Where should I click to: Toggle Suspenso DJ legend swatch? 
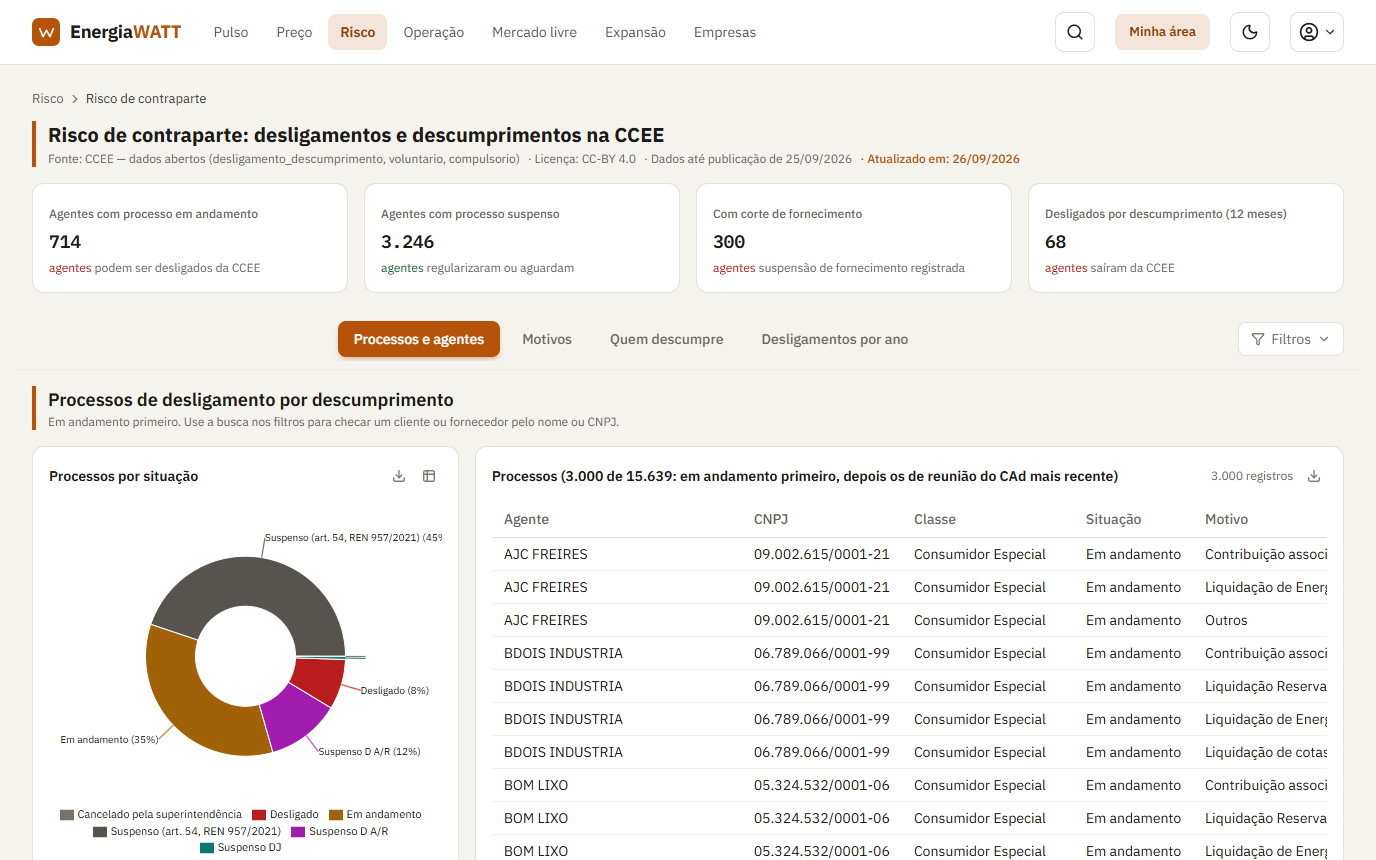[207, 848]
